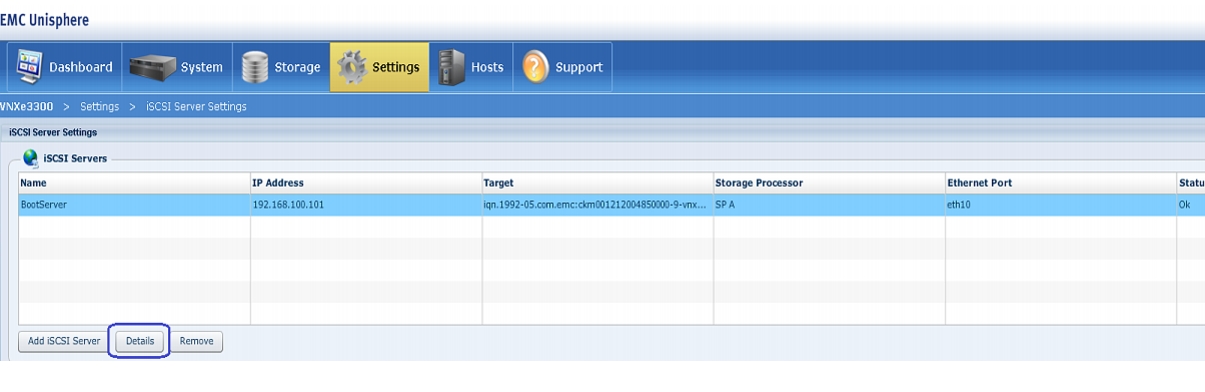Image resolution: width=1205 pixels, height=392 pixels.
Task: Sort by the Ethernet Port column header
Action: [1062, 183]
